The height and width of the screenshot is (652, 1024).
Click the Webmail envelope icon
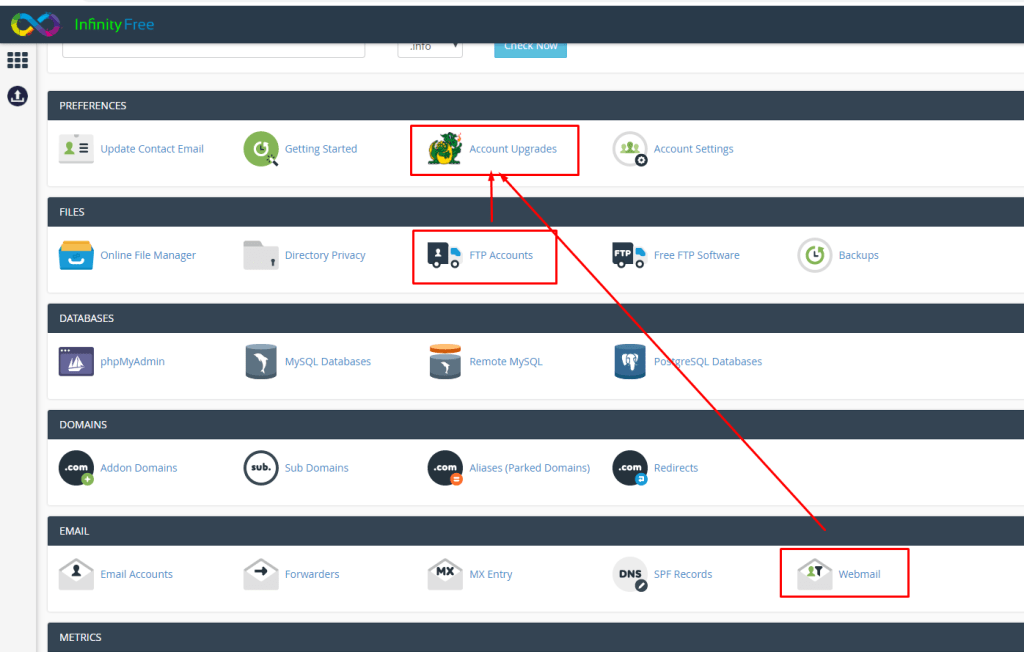[x=814, y=574]
